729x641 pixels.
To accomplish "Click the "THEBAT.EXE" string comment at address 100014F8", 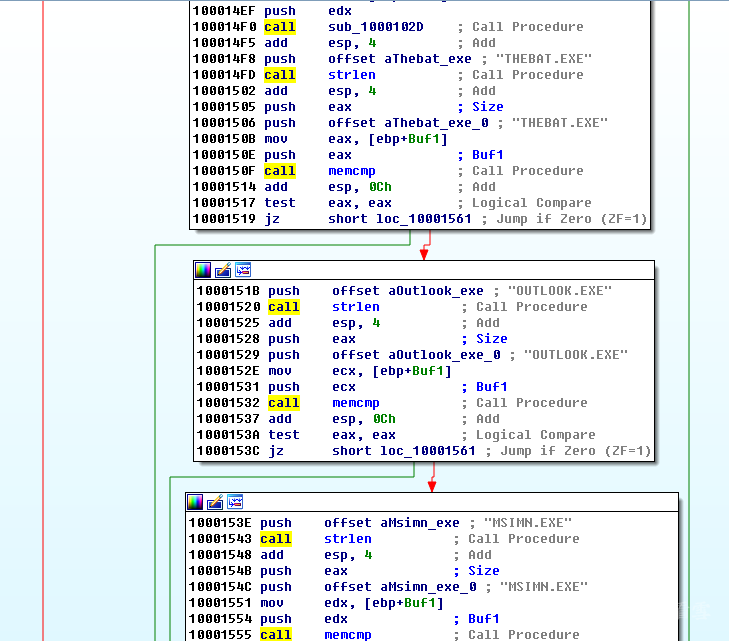I will [x=543, y=59].
